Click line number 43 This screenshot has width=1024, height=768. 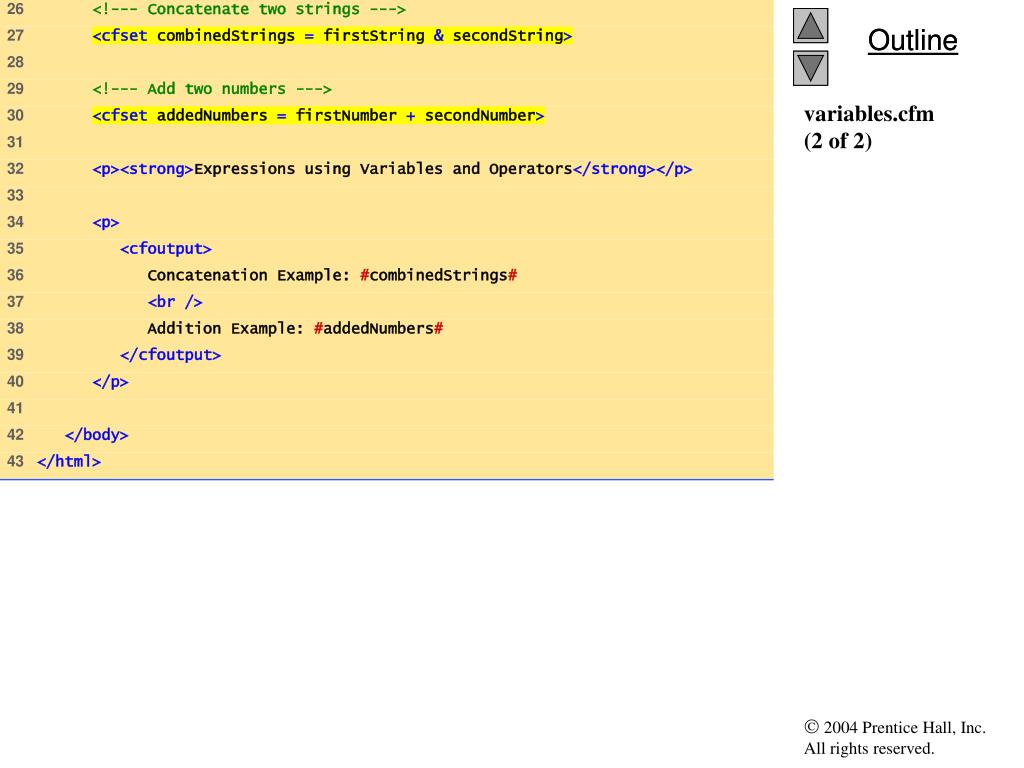15,462
